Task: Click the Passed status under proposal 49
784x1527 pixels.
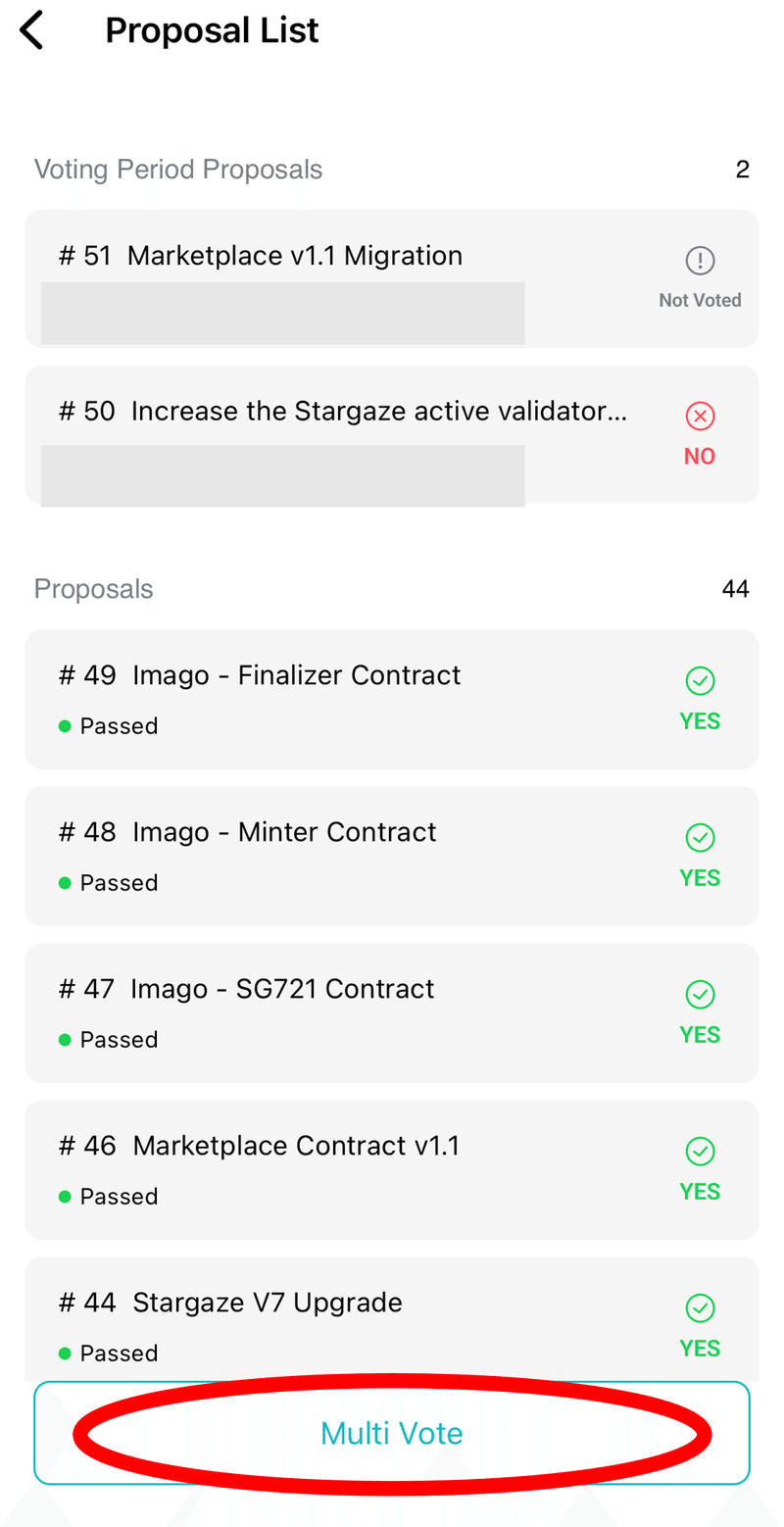Action: (x=118, y=726)
